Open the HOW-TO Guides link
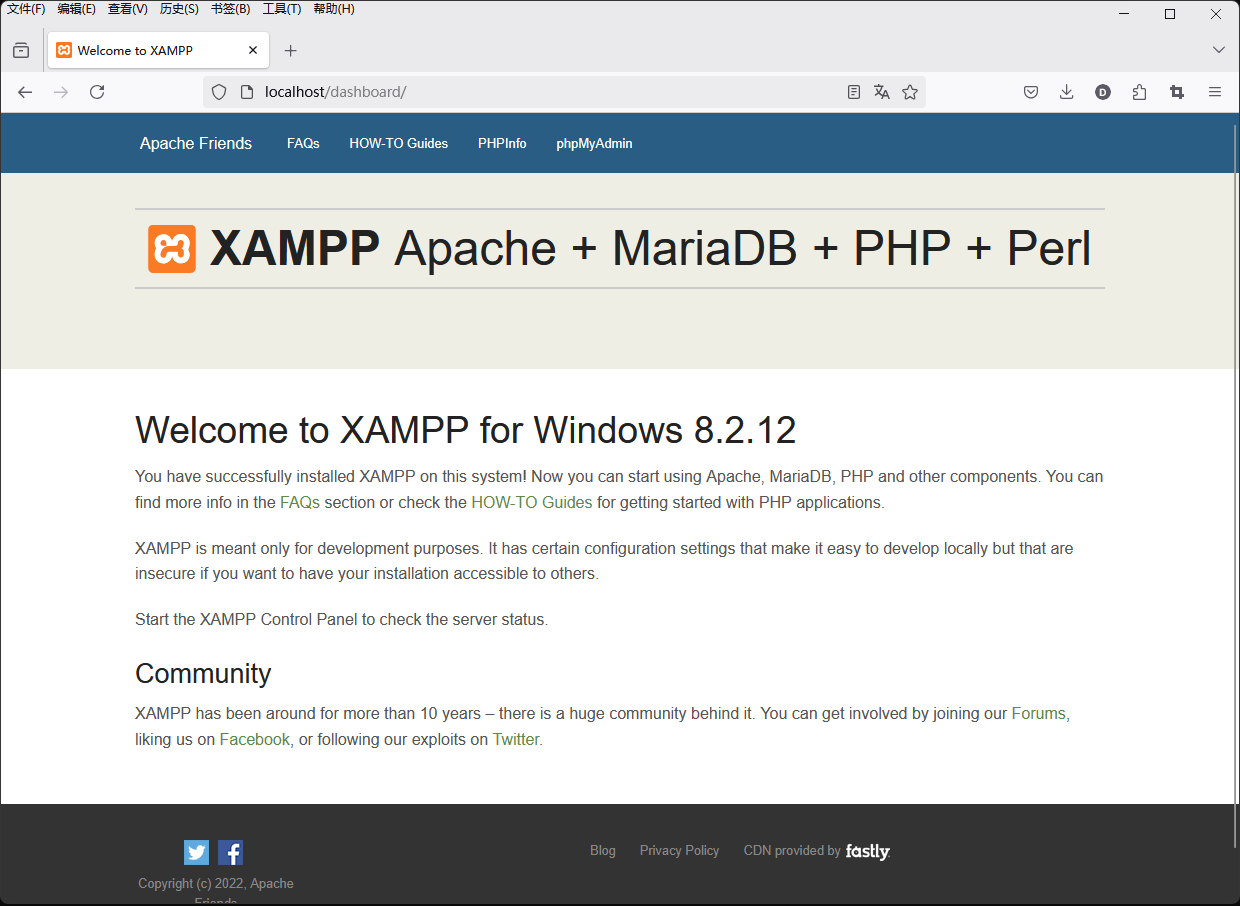This screenshot has width=1240, height=906. point(398,143)
